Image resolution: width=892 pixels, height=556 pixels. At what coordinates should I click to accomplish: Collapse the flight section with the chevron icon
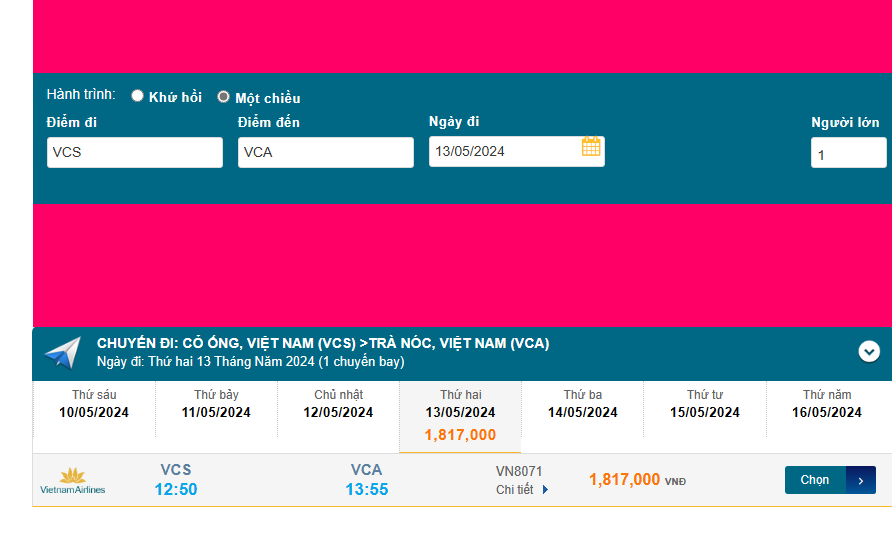click(x=869, y=352)
